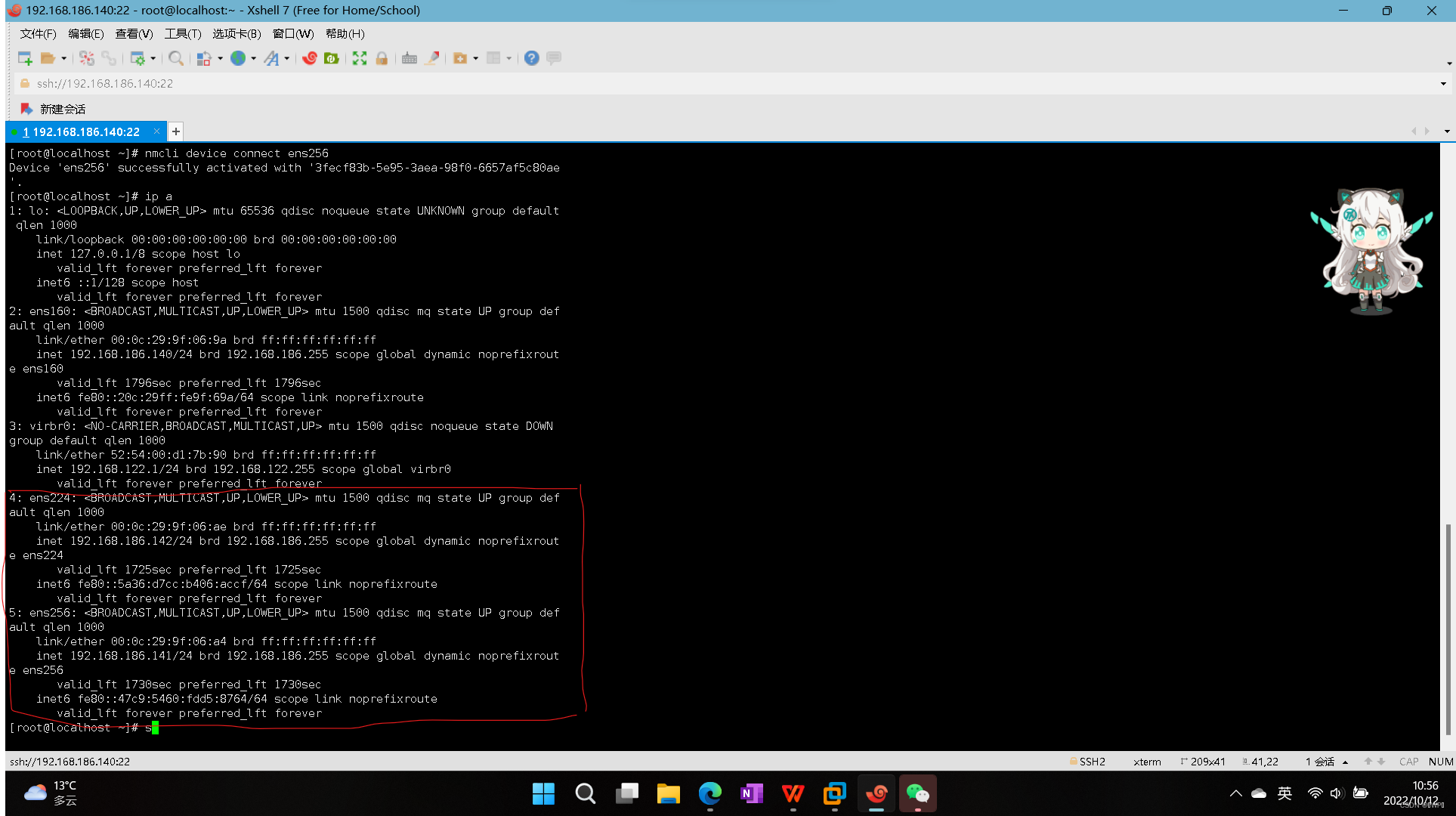The image size is (1456, 816).
Task: Add a new tab with plus button
Action: point(175,131)
